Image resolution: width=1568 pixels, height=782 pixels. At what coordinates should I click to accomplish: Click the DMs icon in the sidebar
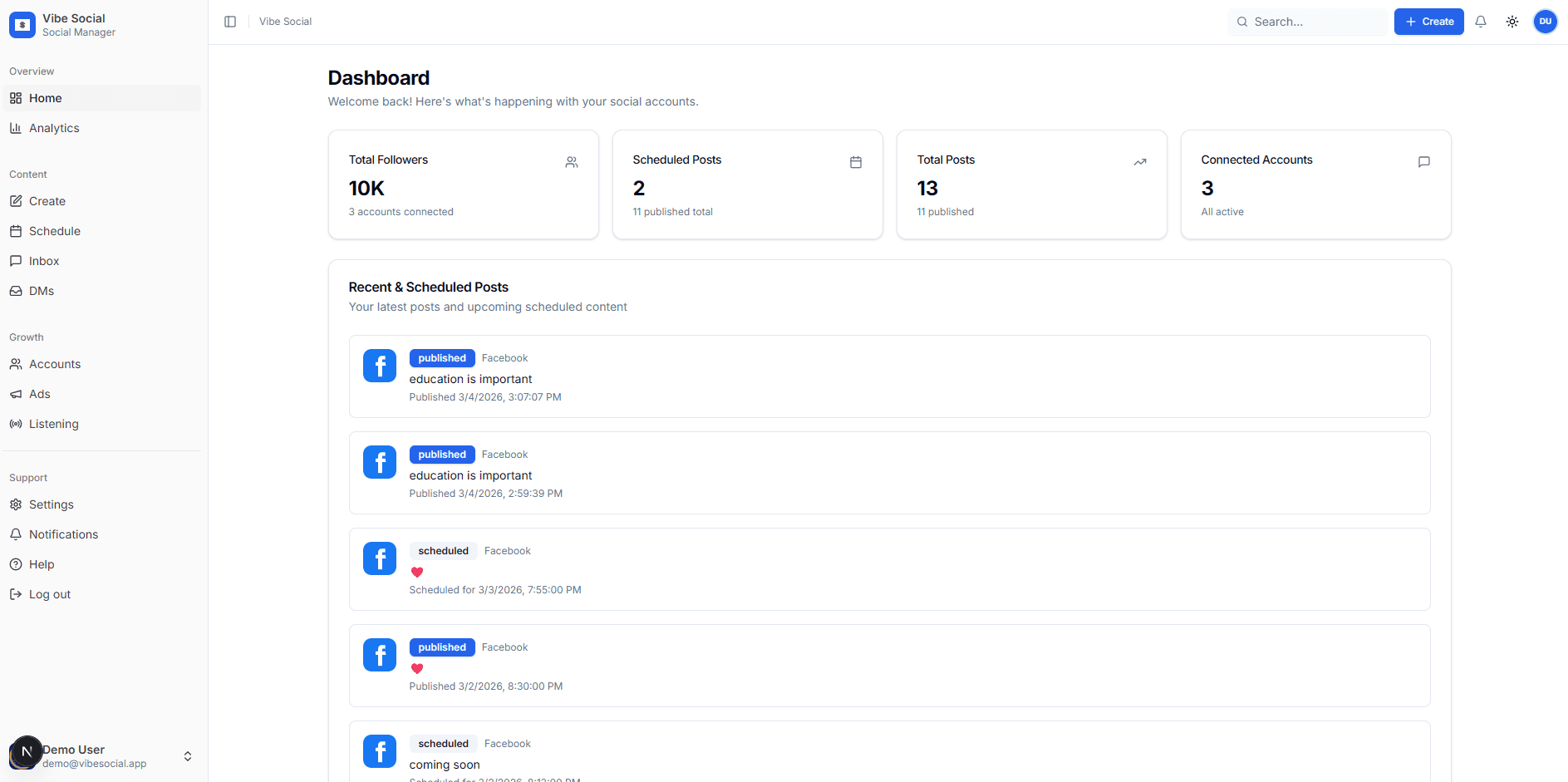pyautogui.click(x=17, y=291)
